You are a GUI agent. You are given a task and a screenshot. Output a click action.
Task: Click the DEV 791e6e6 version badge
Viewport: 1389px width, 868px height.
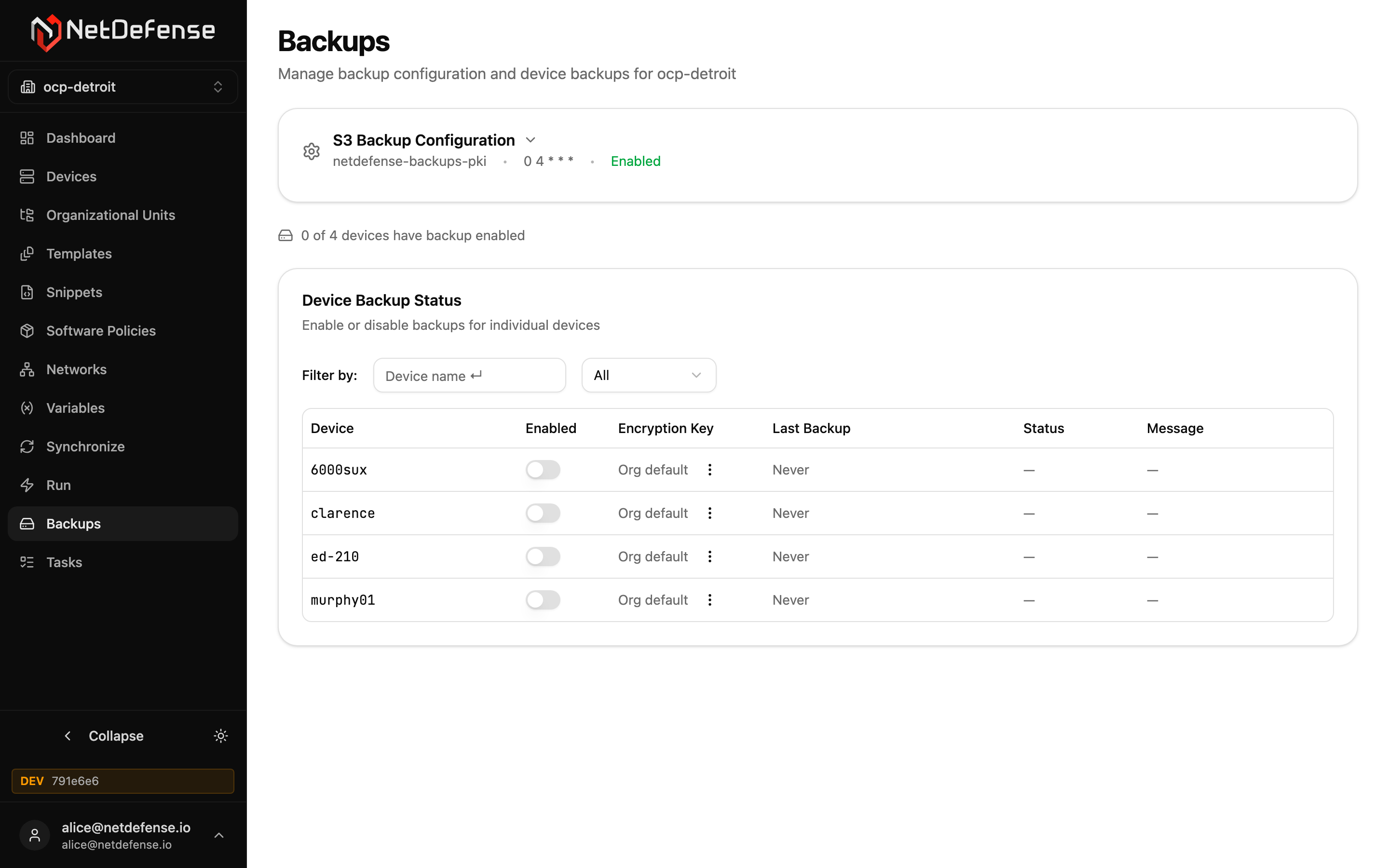pyautogui.click(x=123, y=781)
